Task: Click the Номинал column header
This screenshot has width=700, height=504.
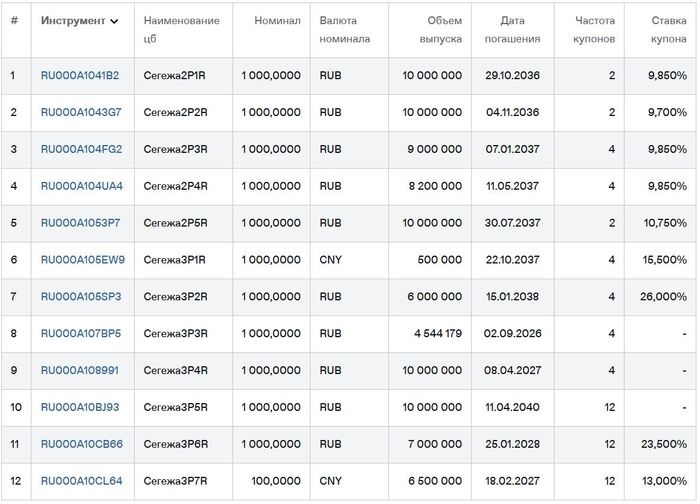Action: (277, 21)
